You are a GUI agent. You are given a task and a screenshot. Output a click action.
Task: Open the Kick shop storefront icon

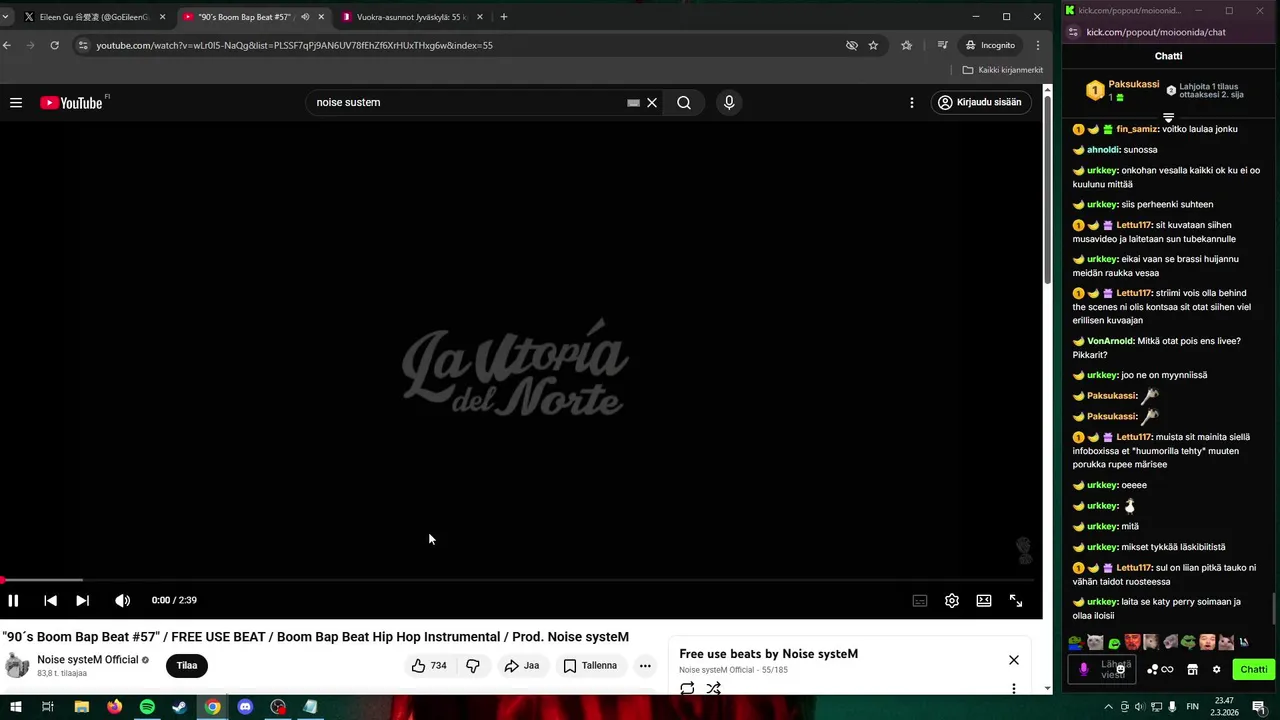[1192, 669]
